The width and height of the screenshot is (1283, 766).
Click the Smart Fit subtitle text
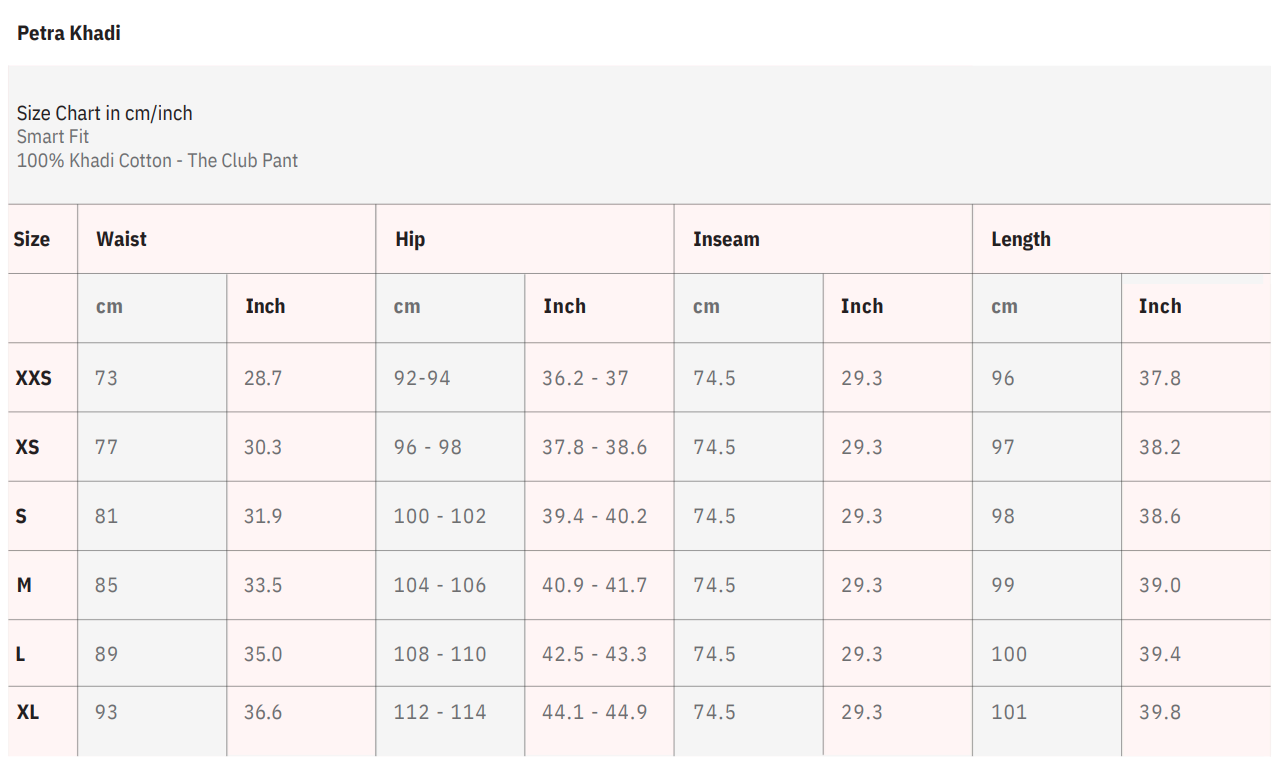[53, 137]
